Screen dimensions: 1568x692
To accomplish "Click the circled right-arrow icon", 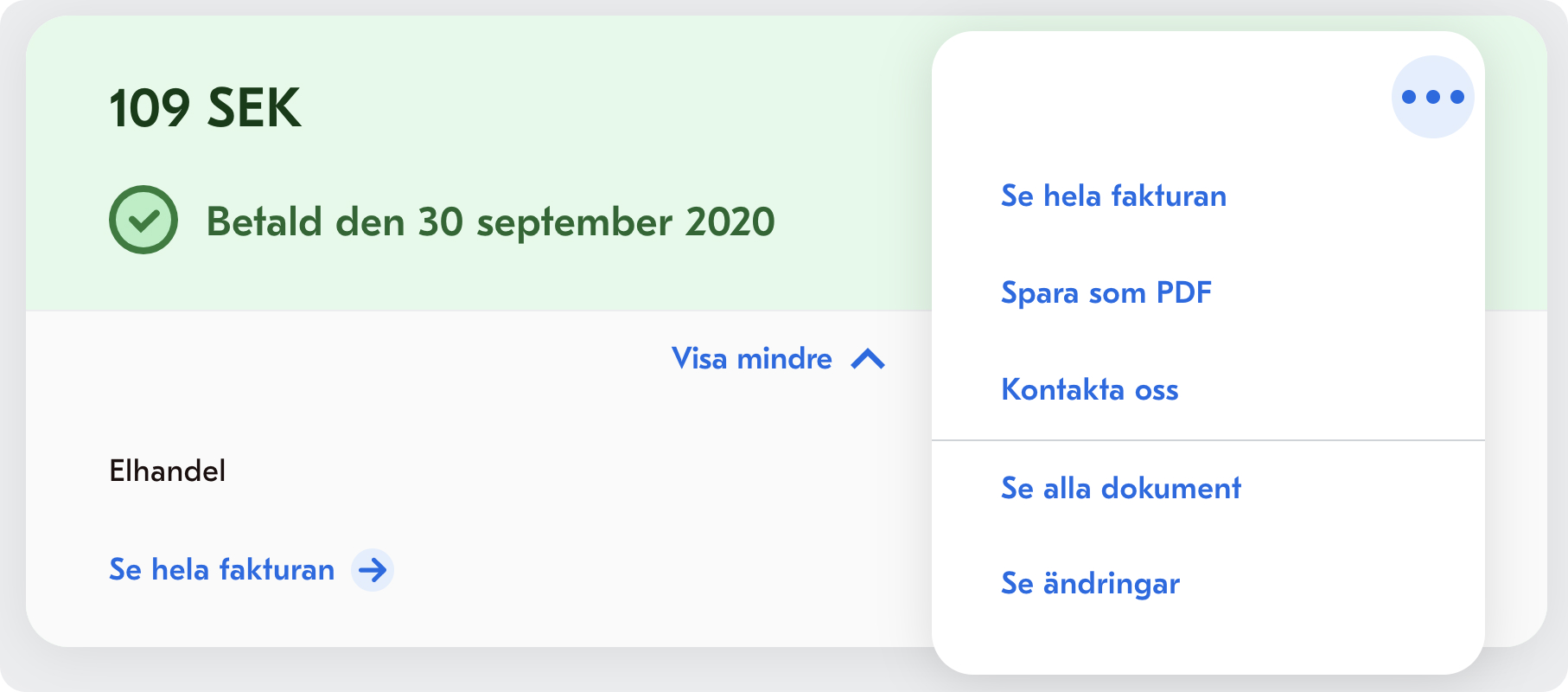I will point(373,570).
